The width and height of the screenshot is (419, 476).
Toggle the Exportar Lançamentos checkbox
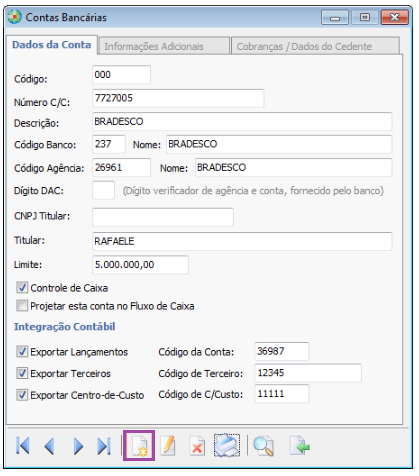click(x=22, y=352)
